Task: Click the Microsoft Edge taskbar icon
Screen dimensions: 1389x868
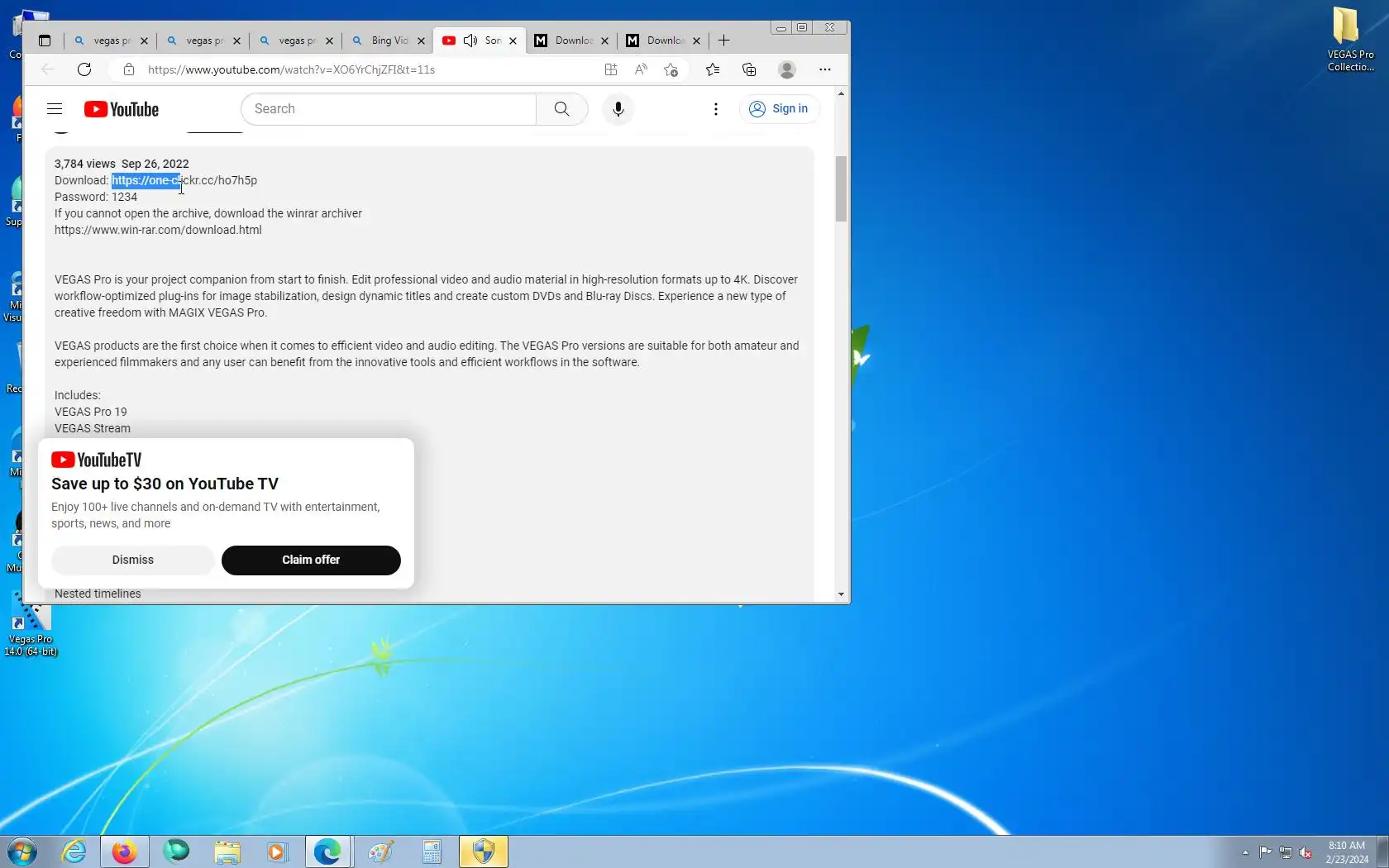Action: 327,851
